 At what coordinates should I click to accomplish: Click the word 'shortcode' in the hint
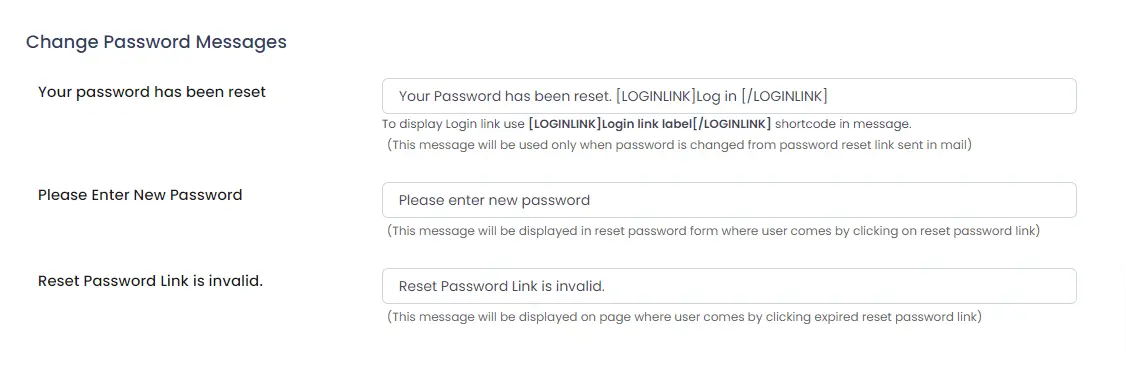click(801, 124)
